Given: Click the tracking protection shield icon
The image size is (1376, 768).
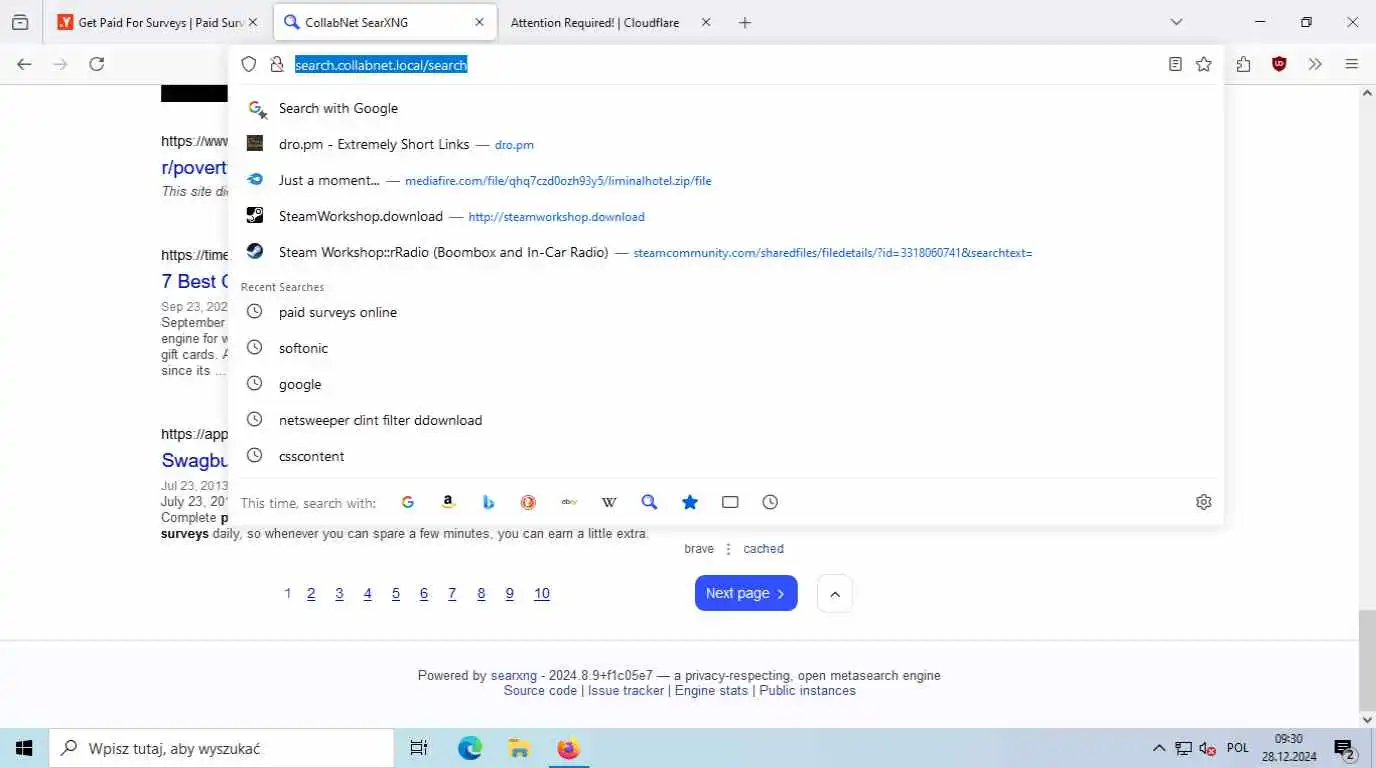Looking at the screenshot, I should click(249, 64).
